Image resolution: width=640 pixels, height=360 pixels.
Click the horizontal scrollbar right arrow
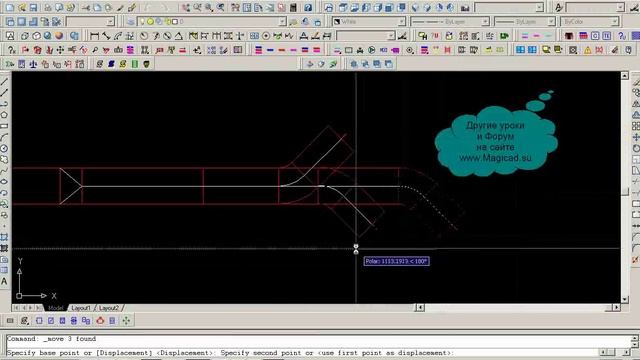(x=616, y=307)
